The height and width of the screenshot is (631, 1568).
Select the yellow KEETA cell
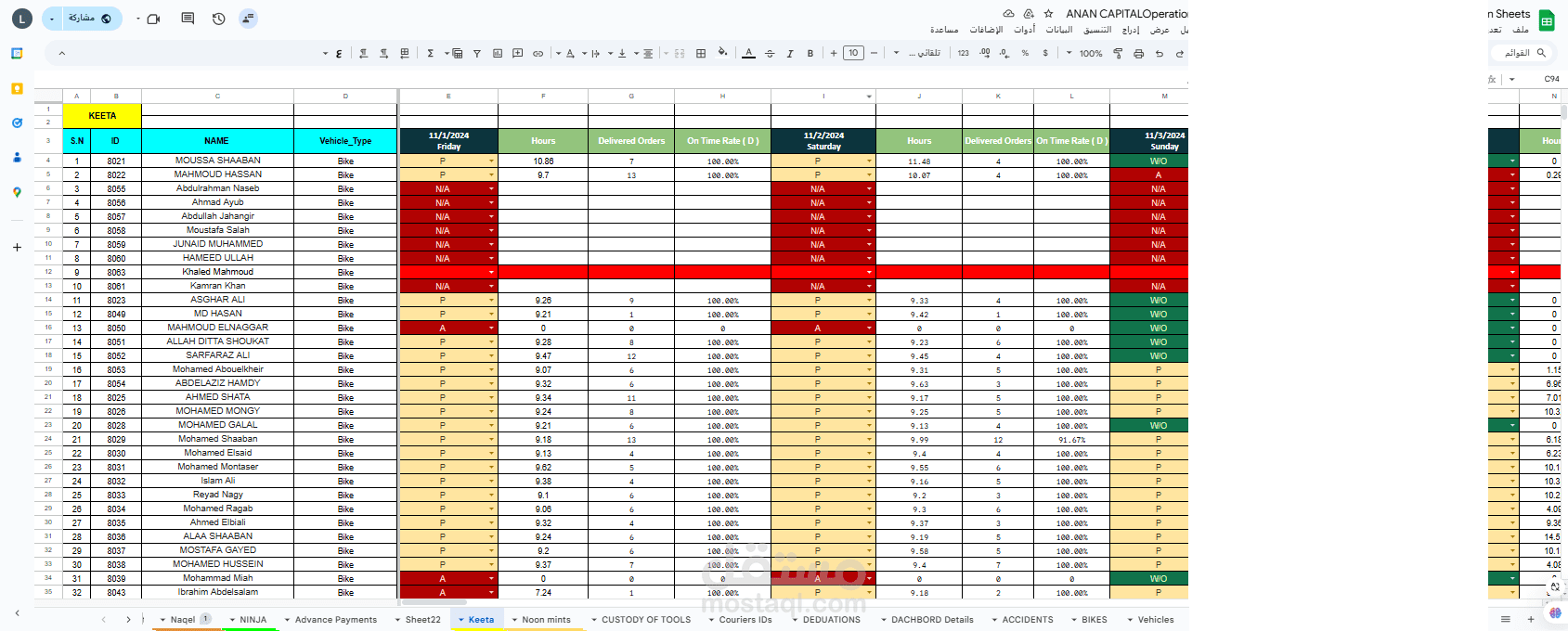pyautogui.click(x=102, y=116)
